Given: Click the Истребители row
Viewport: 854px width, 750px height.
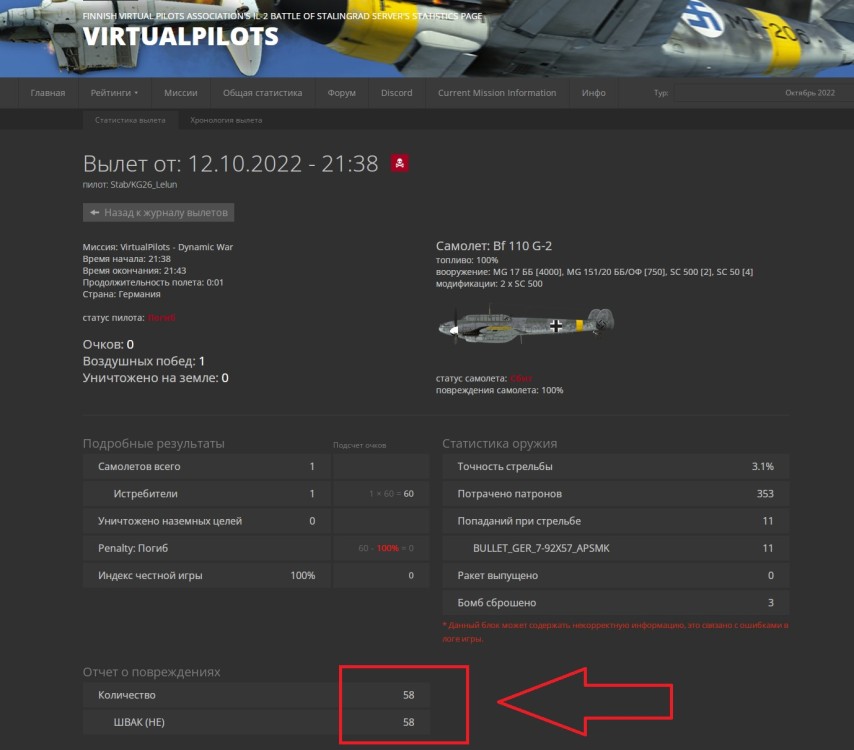Looking at the screenshot, I should pos(207,493).
